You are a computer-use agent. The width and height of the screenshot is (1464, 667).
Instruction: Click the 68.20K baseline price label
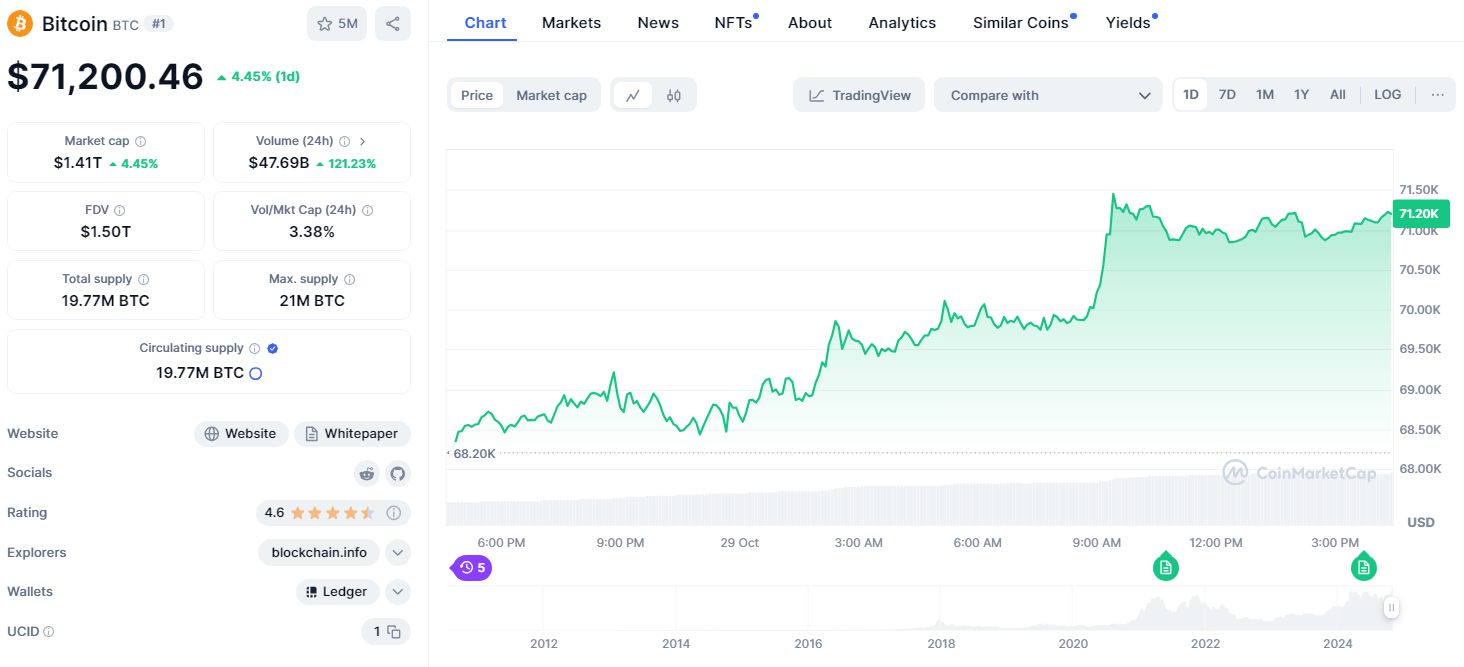click(x=474, y=454)
